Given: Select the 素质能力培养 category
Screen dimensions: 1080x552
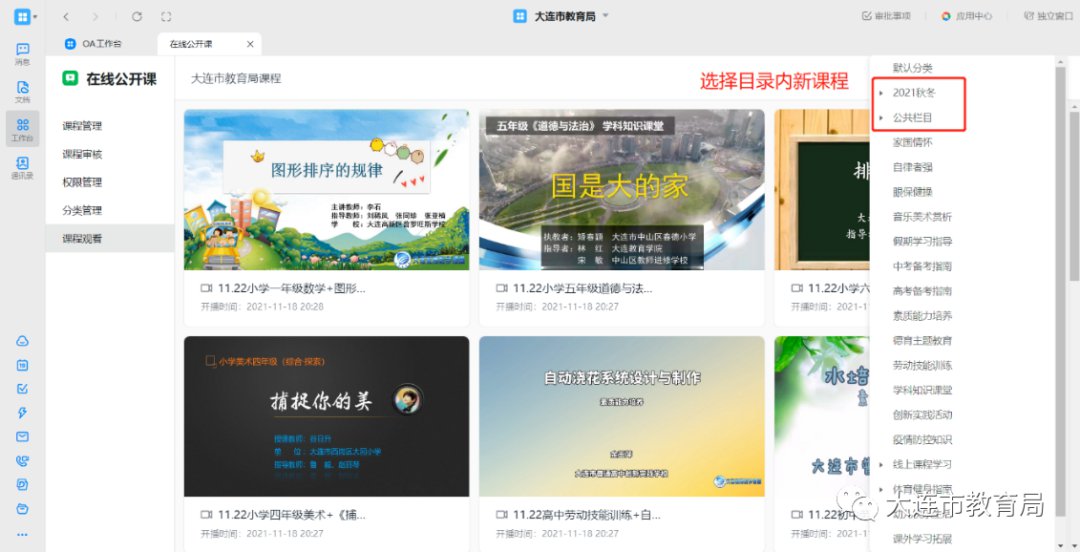Looking at the screenshot, I should pyautogui.click(x=922, y=316).
